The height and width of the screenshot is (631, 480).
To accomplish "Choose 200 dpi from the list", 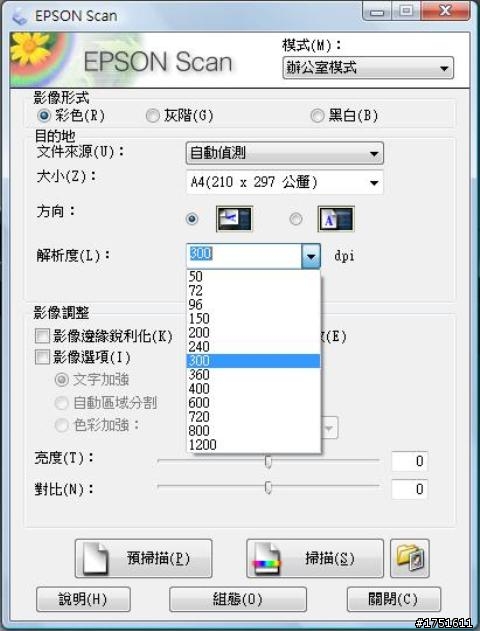I will (x=253, y=332).
